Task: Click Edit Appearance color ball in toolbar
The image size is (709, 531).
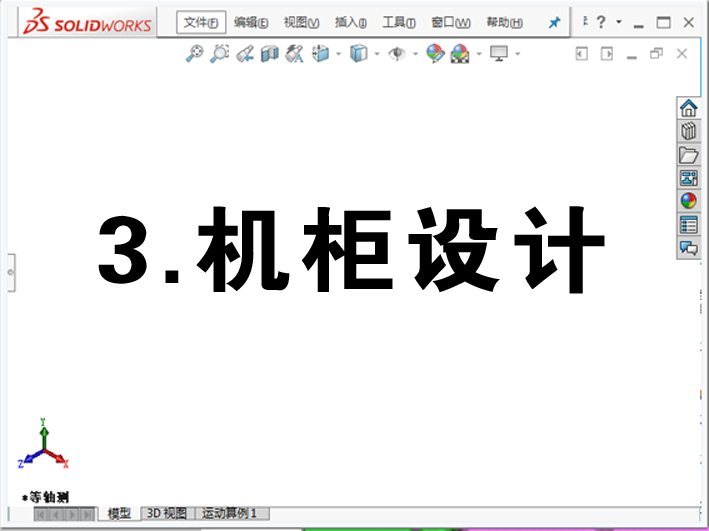Action: point(434,54)
